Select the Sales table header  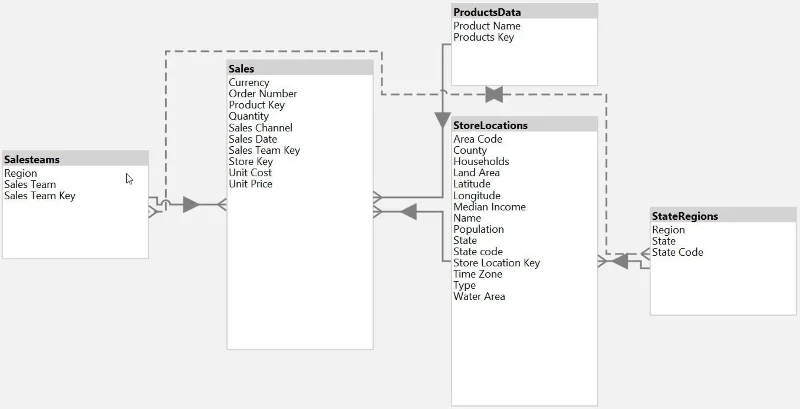click(x=300, y=68)
